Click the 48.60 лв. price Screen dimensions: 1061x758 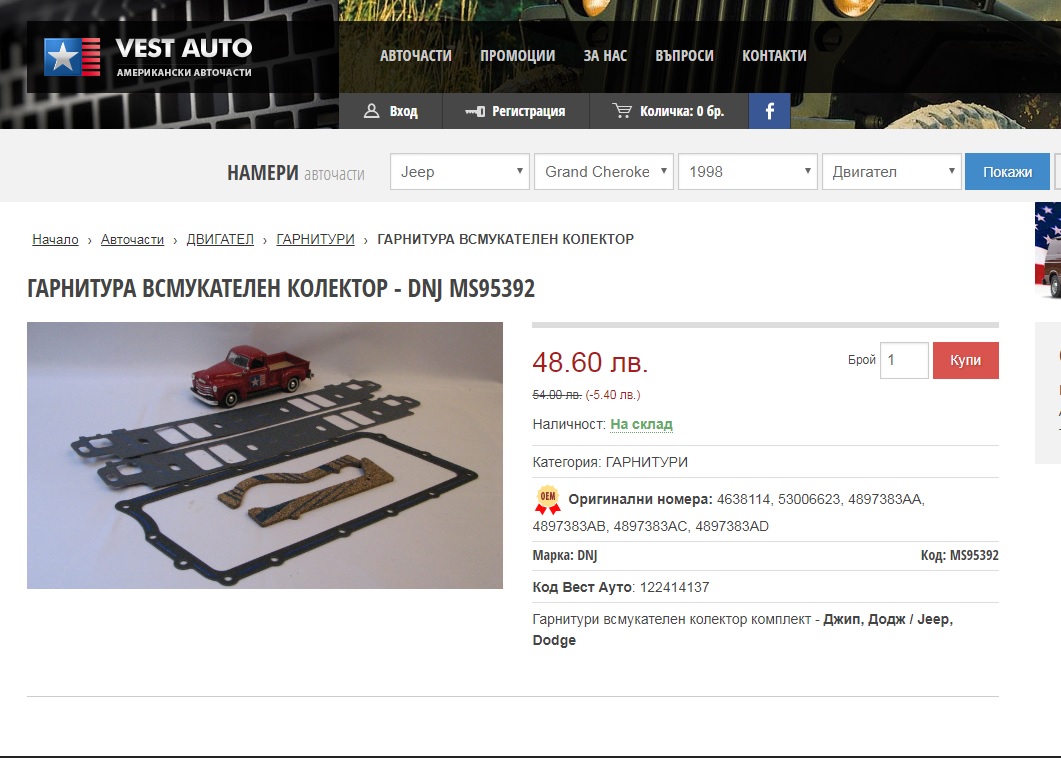pyautogui.click(x=590, y=362)
